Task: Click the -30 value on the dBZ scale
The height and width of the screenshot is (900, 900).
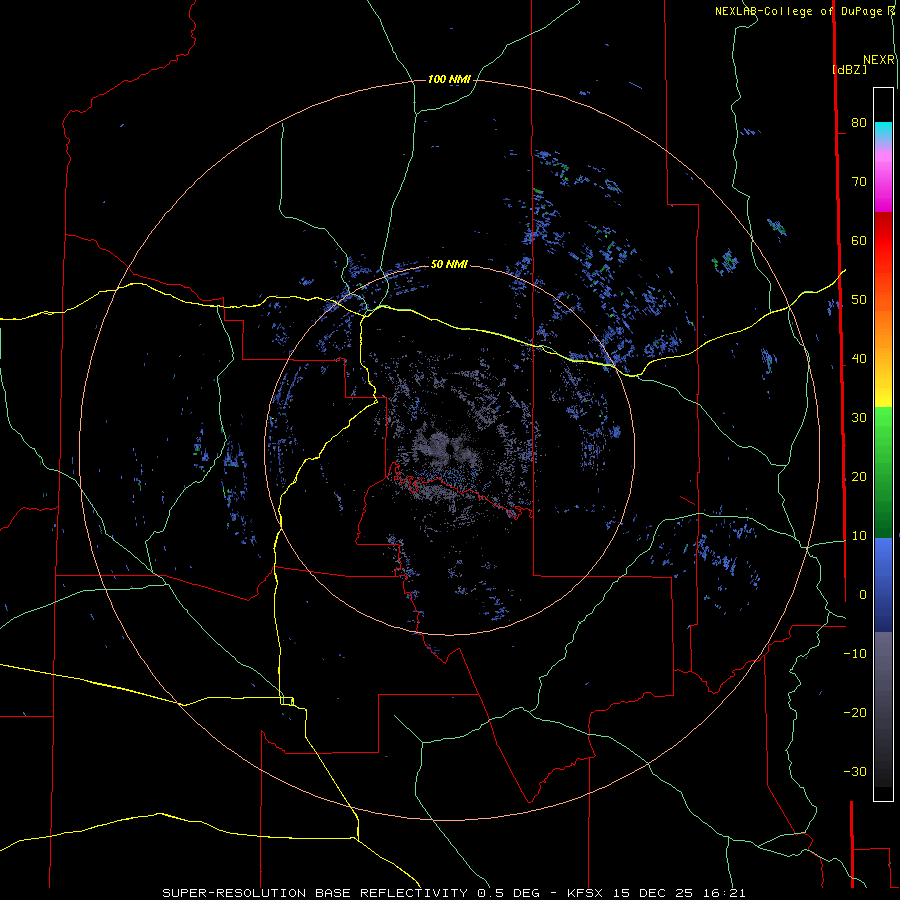Action: 855,771
